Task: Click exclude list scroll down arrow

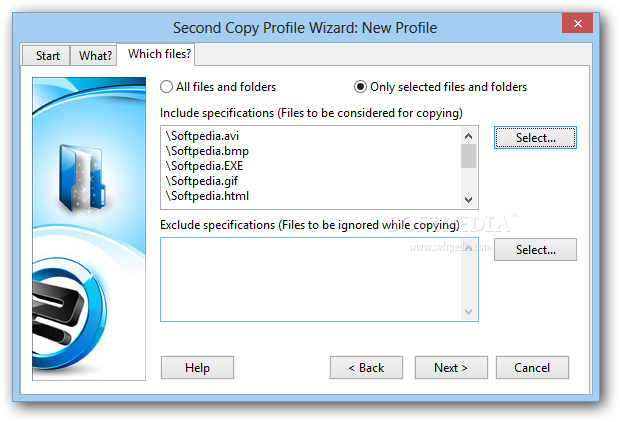Action: point(469,312)
